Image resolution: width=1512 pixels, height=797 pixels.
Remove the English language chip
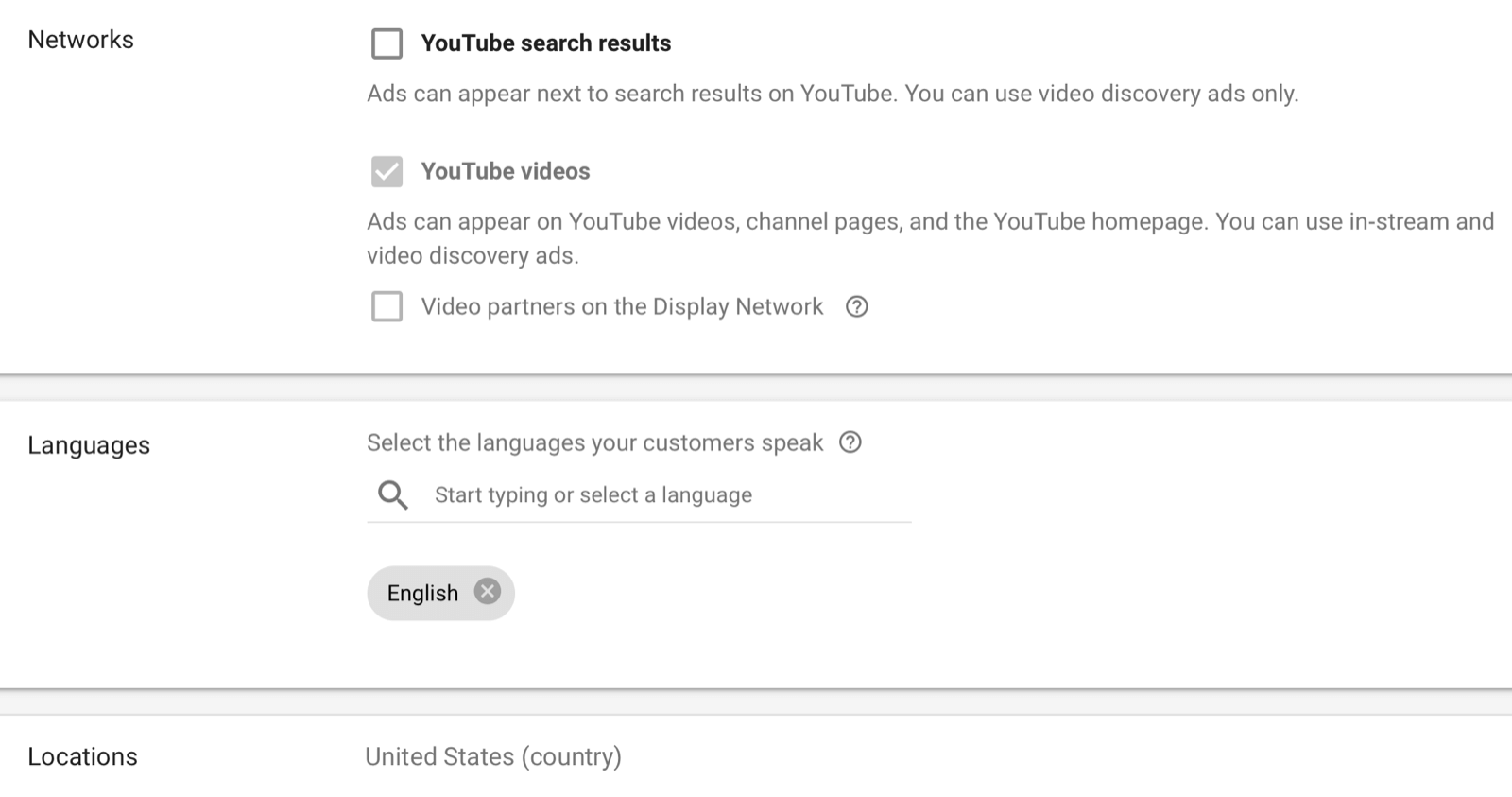[x=488, y=592]
